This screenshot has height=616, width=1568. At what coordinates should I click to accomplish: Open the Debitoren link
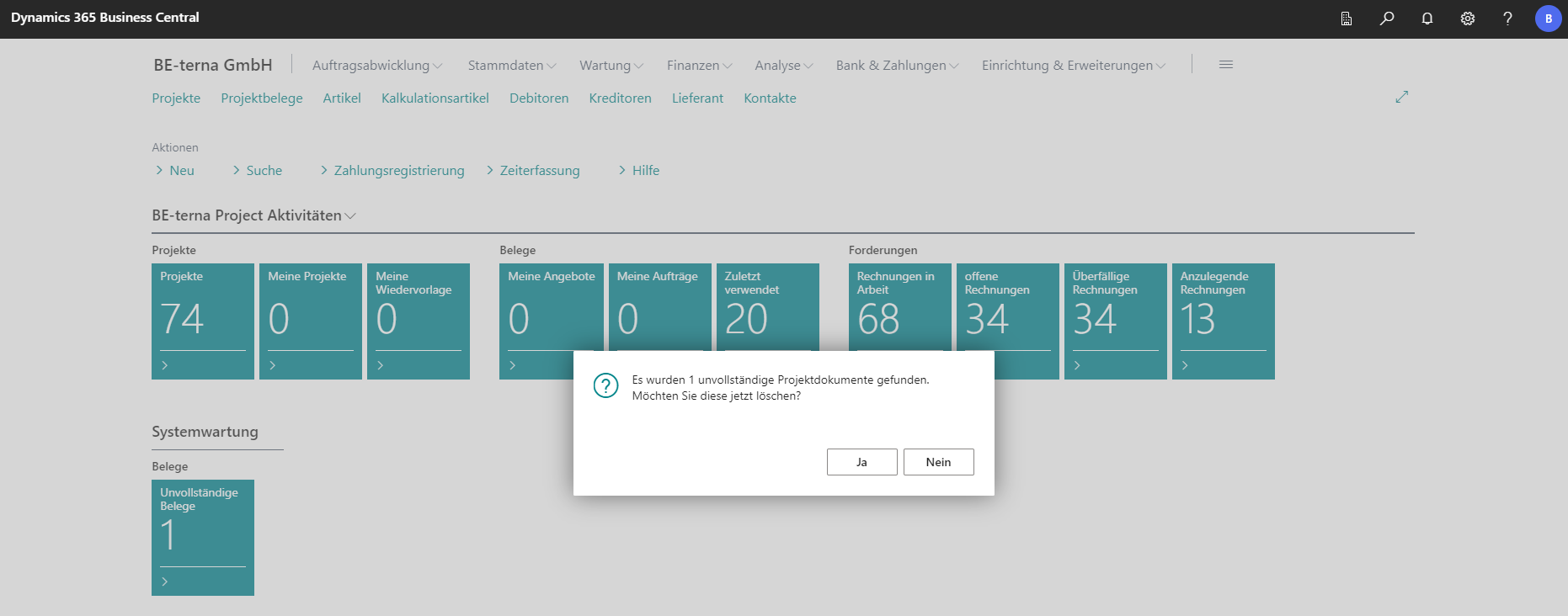pos(539,98)
